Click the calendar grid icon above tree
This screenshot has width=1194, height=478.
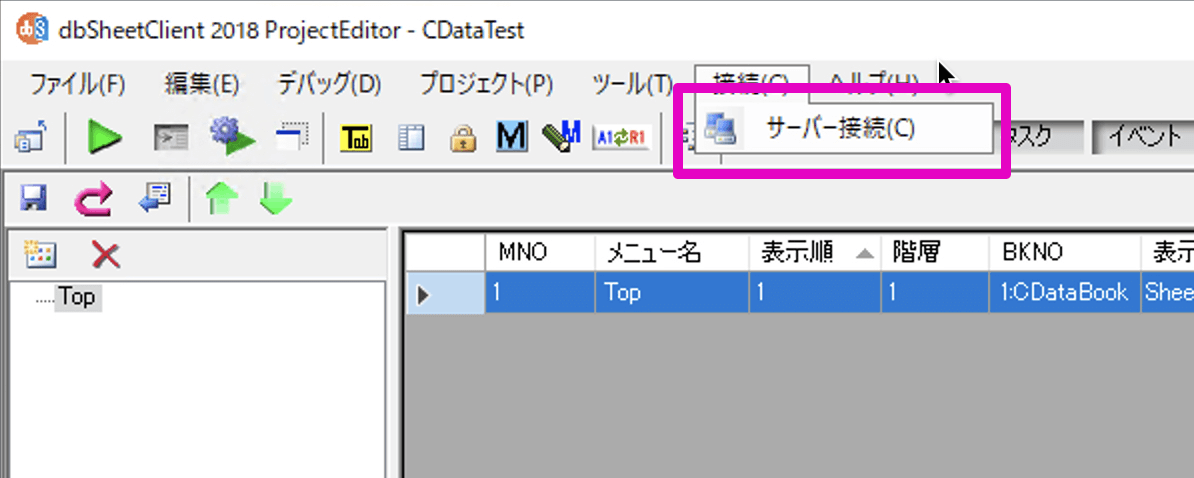click(x=40, y=254)
